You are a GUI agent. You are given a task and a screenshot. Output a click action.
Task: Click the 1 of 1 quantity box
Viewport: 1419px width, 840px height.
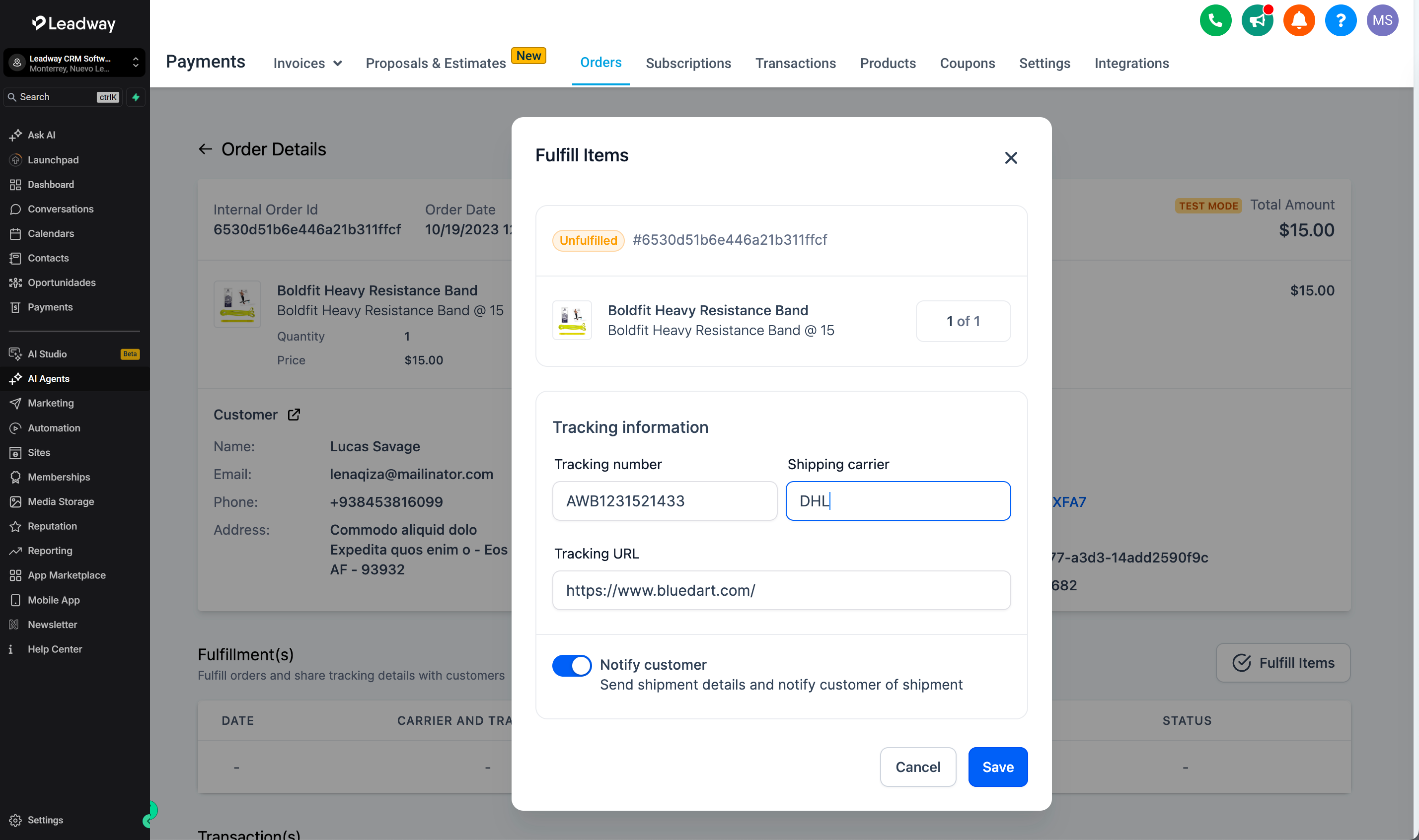963,321
